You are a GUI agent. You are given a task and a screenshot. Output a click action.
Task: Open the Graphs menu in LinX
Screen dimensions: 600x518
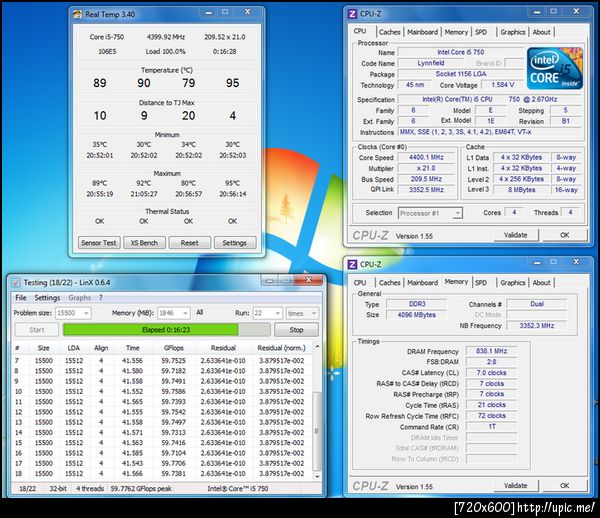pos(80,298)
